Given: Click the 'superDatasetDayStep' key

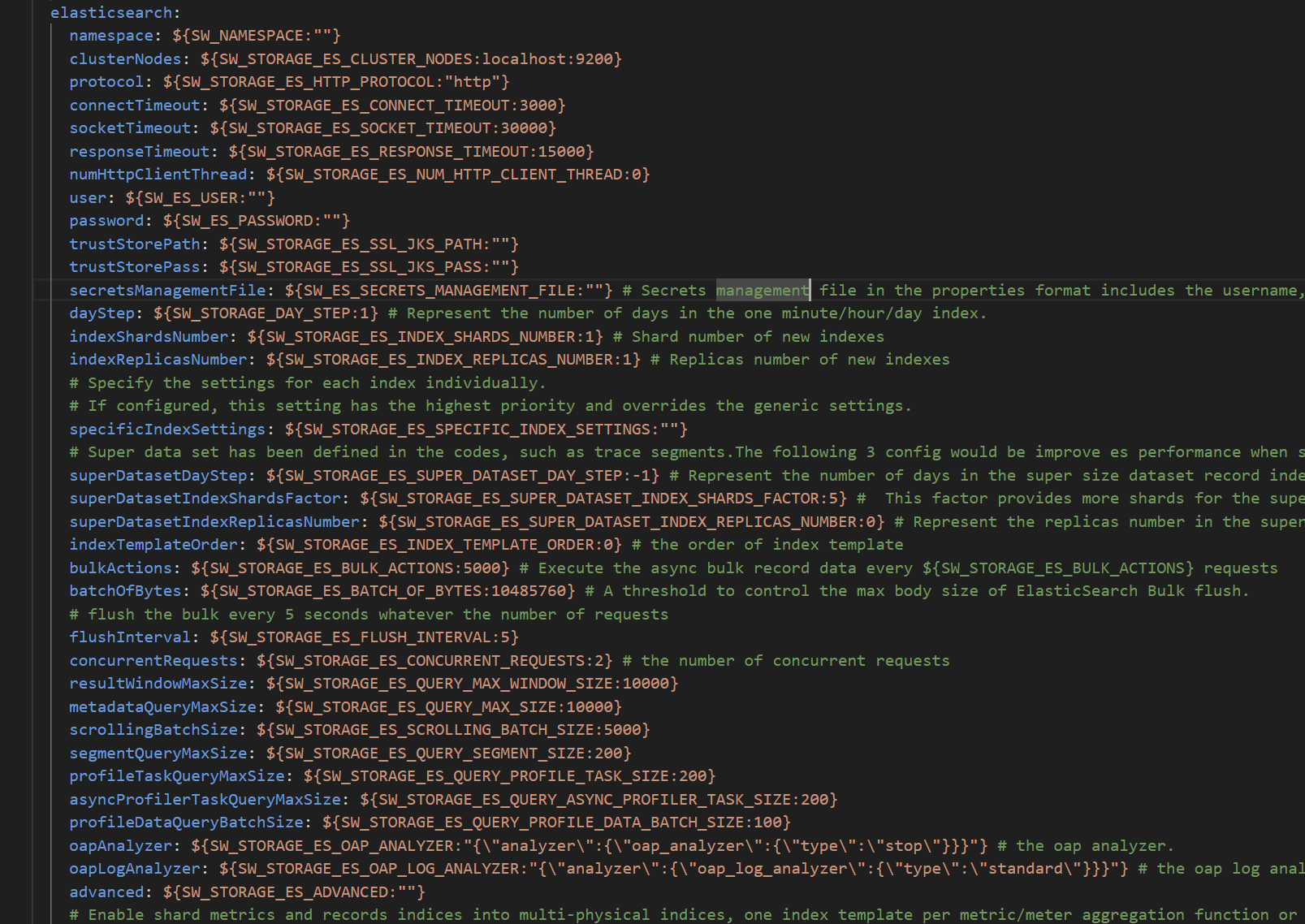Looking at the screenshot, I should click(158, 476).
